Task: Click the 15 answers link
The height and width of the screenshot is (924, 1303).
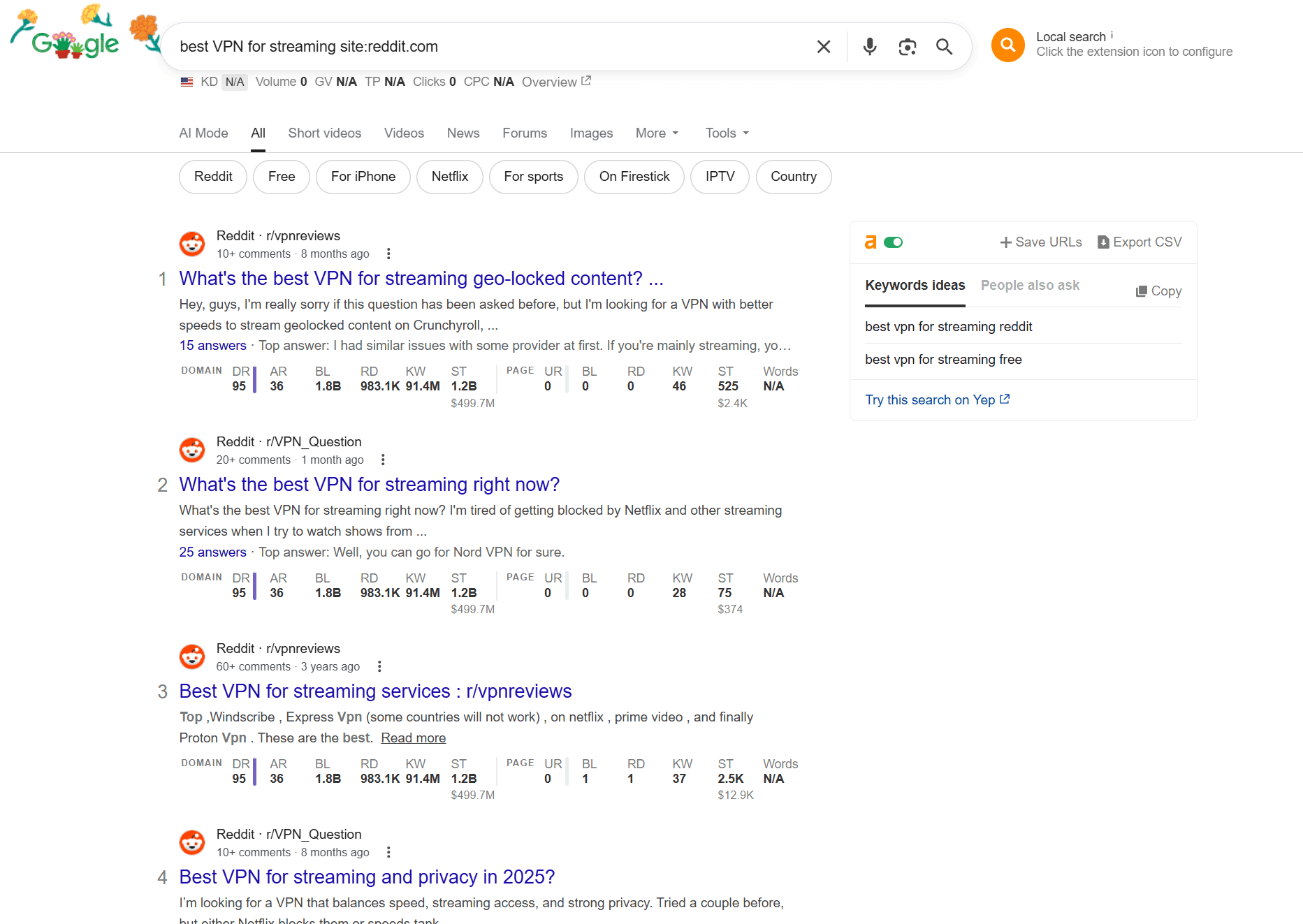Action: tap(212, 346)
